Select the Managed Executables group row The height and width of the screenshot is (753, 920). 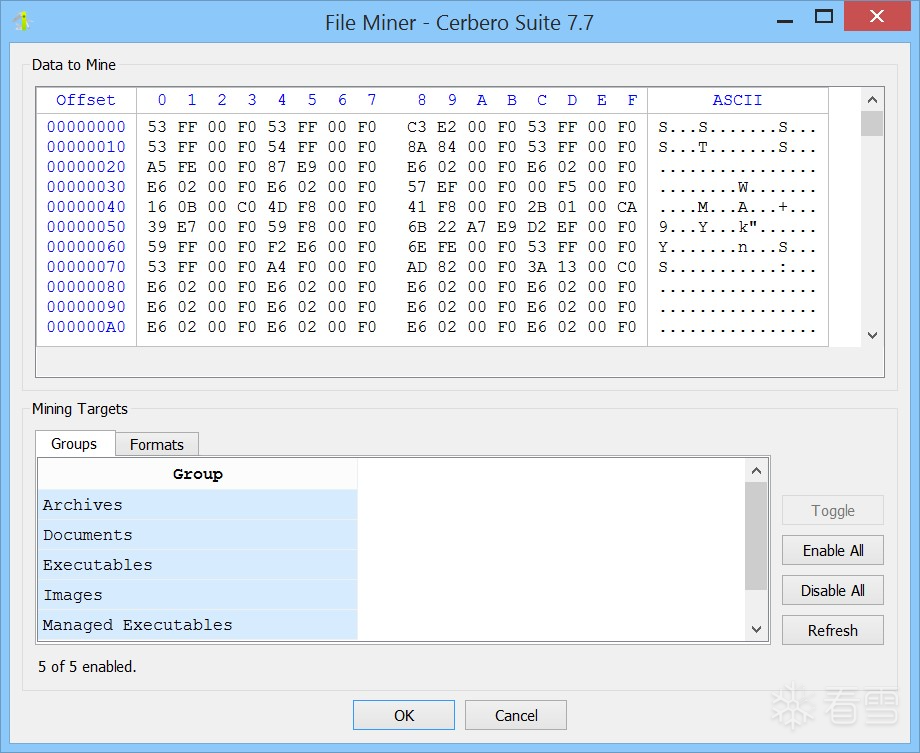[197, 625]
